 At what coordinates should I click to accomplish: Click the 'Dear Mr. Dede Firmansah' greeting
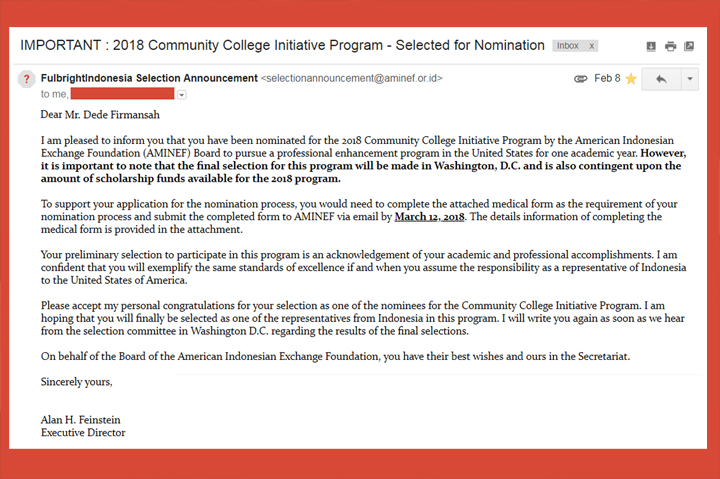tap(100, 114)
